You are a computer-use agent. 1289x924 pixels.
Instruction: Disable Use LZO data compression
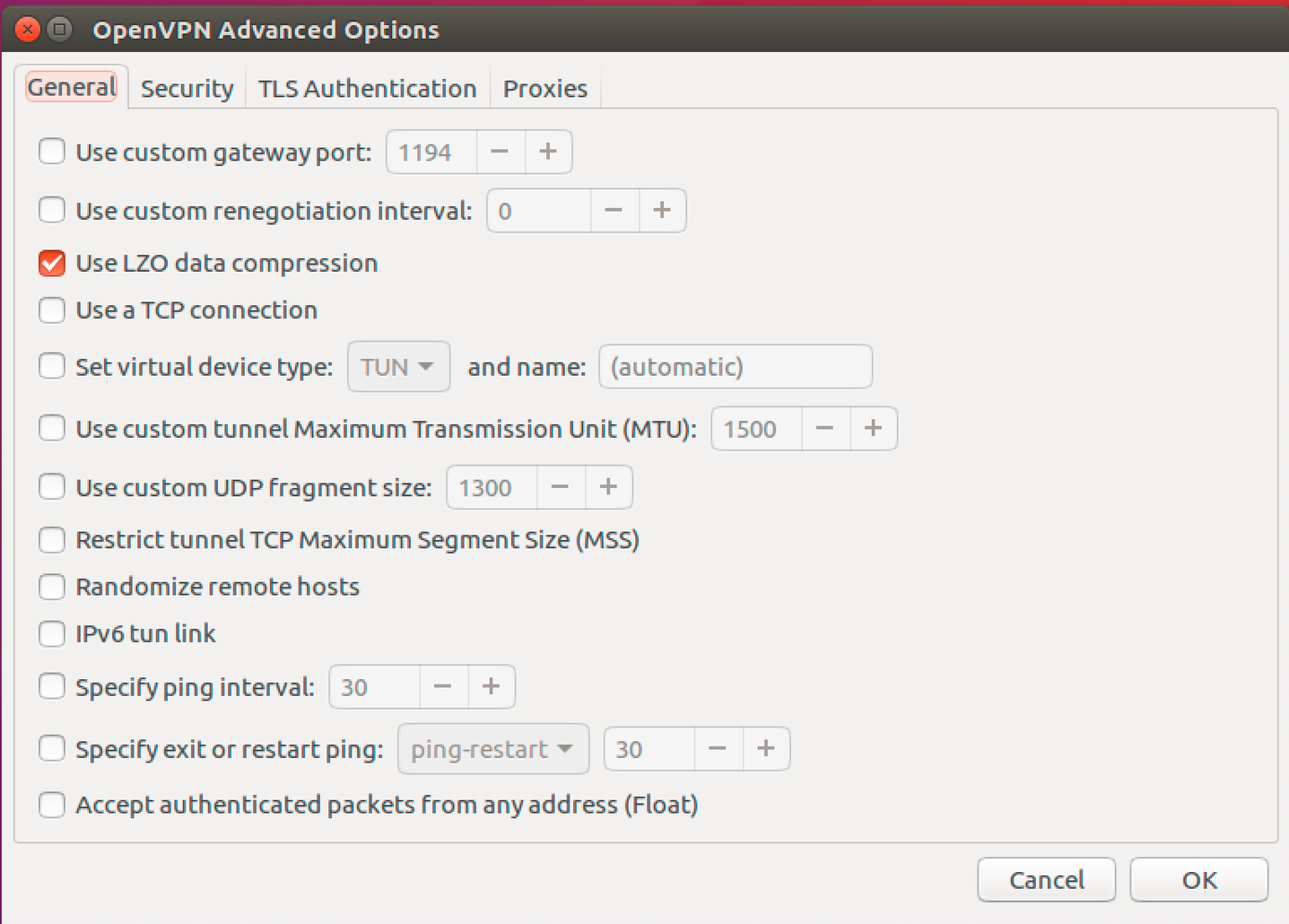point(52,263)
